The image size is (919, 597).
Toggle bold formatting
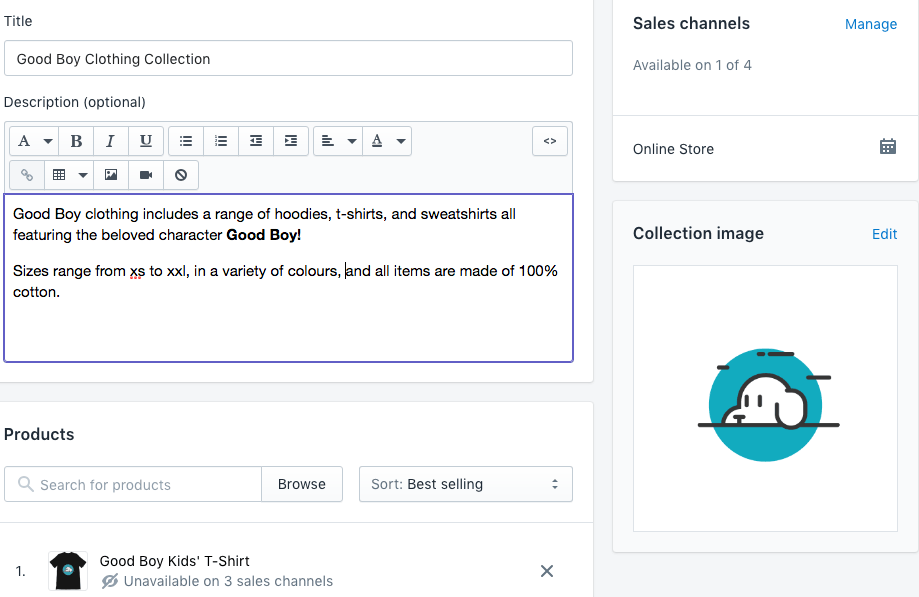76,140
